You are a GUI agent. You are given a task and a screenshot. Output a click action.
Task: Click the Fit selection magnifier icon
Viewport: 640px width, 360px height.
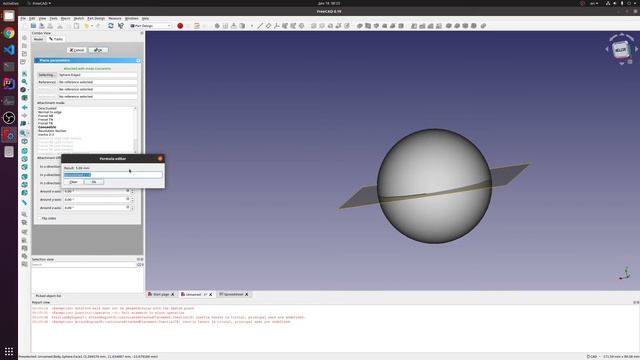pyautogui.click(x=24, y=82)
